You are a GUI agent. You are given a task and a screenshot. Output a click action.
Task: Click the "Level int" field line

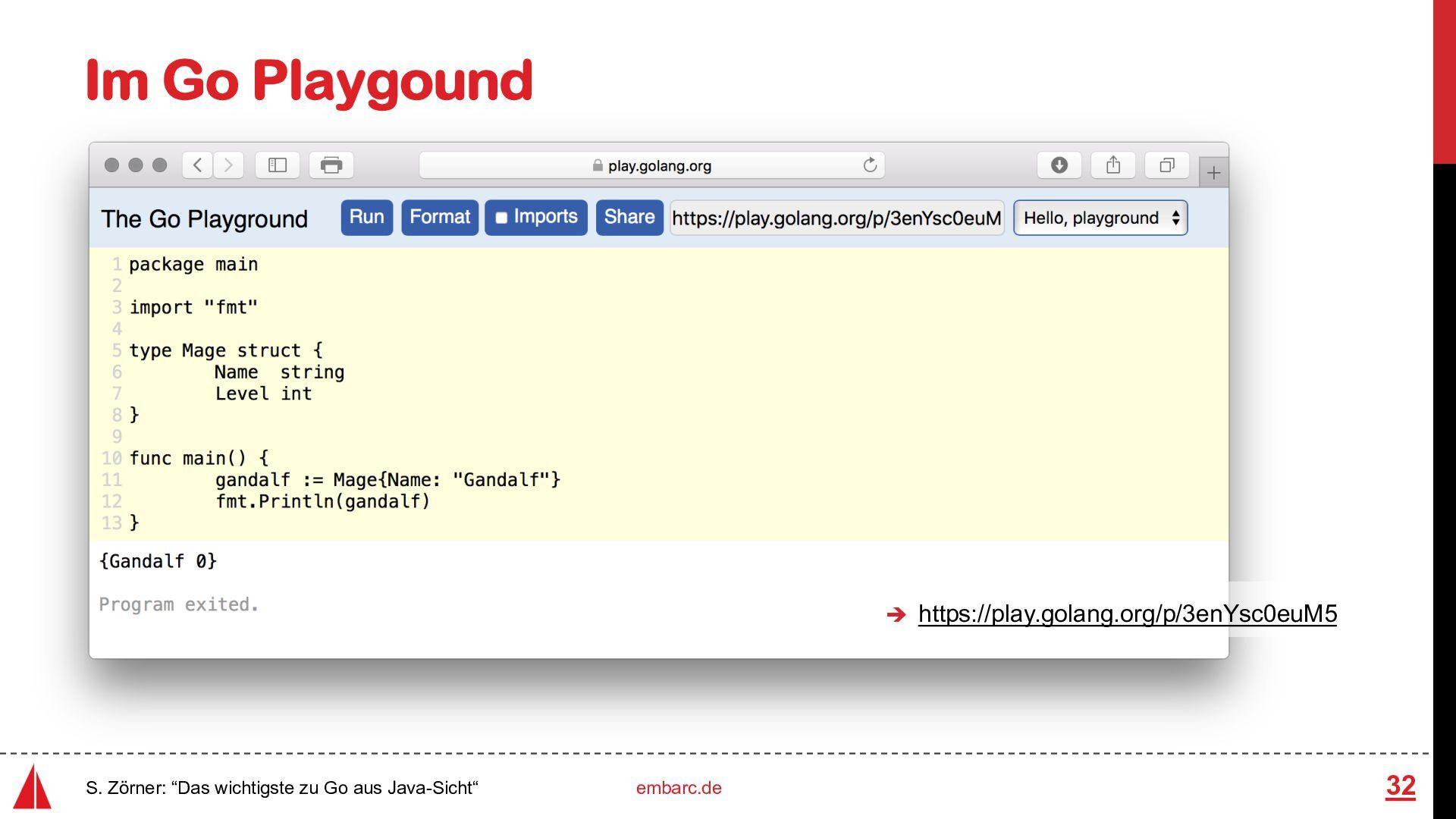point(263,394)
